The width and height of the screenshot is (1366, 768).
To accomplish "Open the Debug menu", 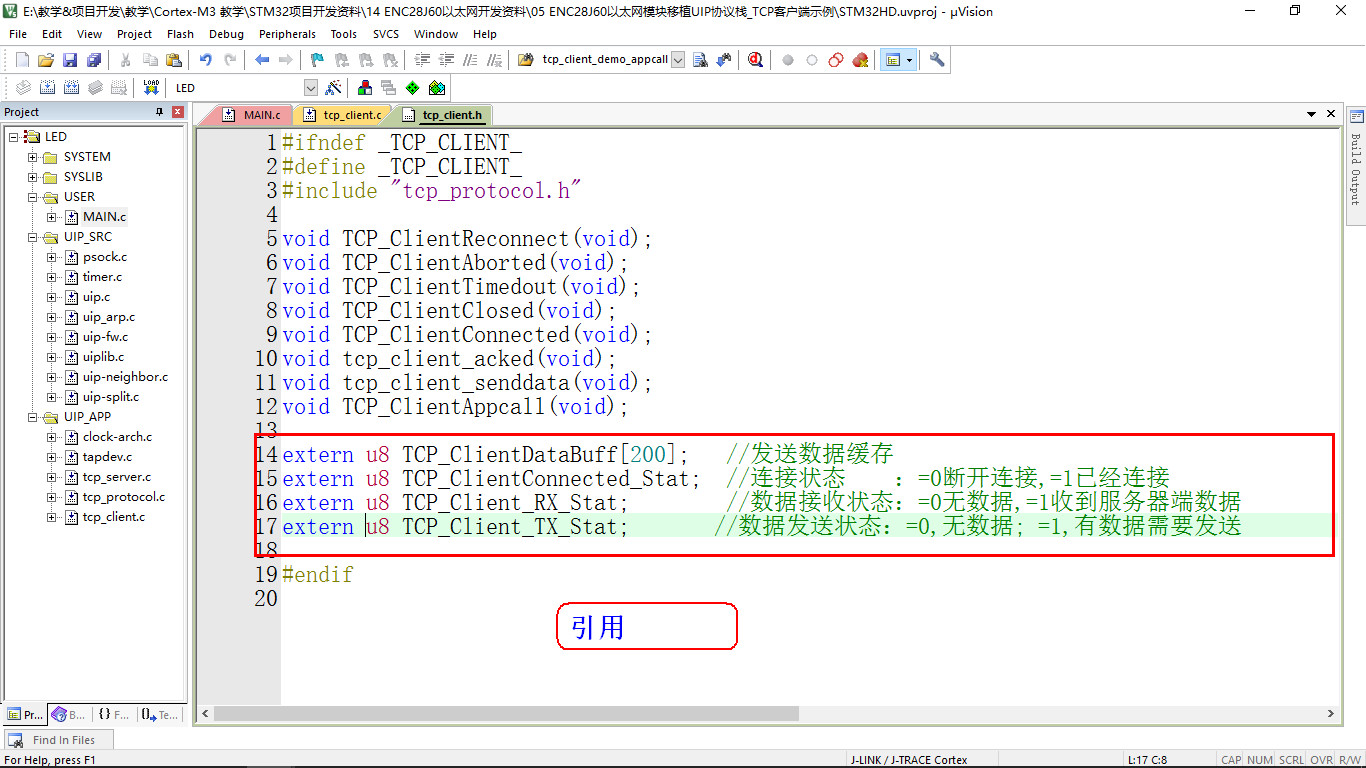I will pyautogui.click(x=227, y=34).
